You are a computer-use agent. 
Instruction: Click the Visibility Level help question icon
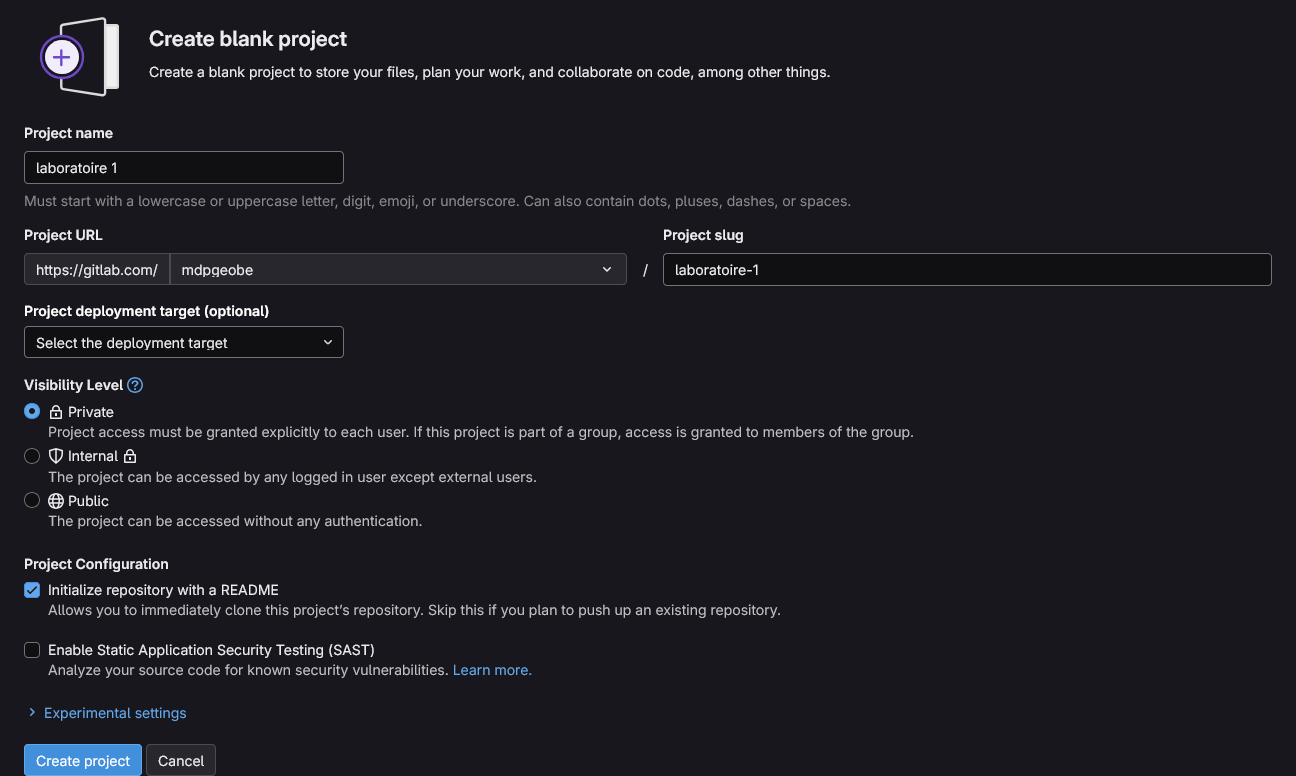coord(135,385)
